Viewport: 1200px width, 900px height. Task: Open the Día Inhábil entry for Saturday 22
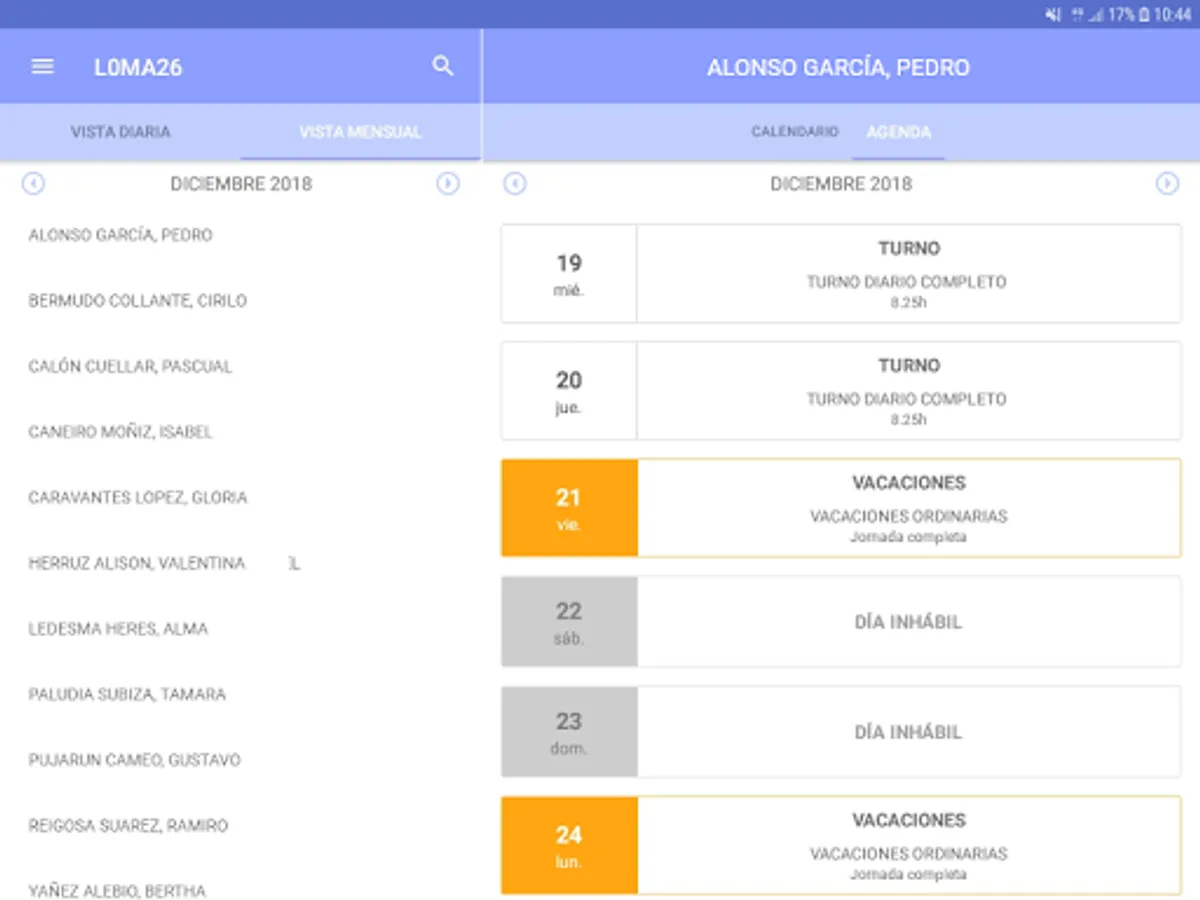[x=908, y=622]
